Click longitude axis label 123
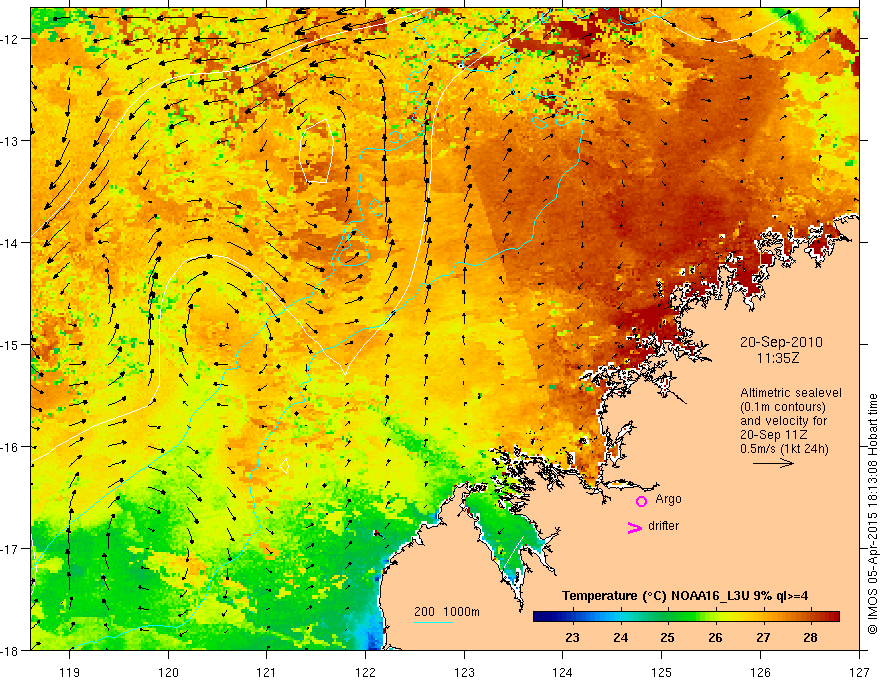 (464, 672)
